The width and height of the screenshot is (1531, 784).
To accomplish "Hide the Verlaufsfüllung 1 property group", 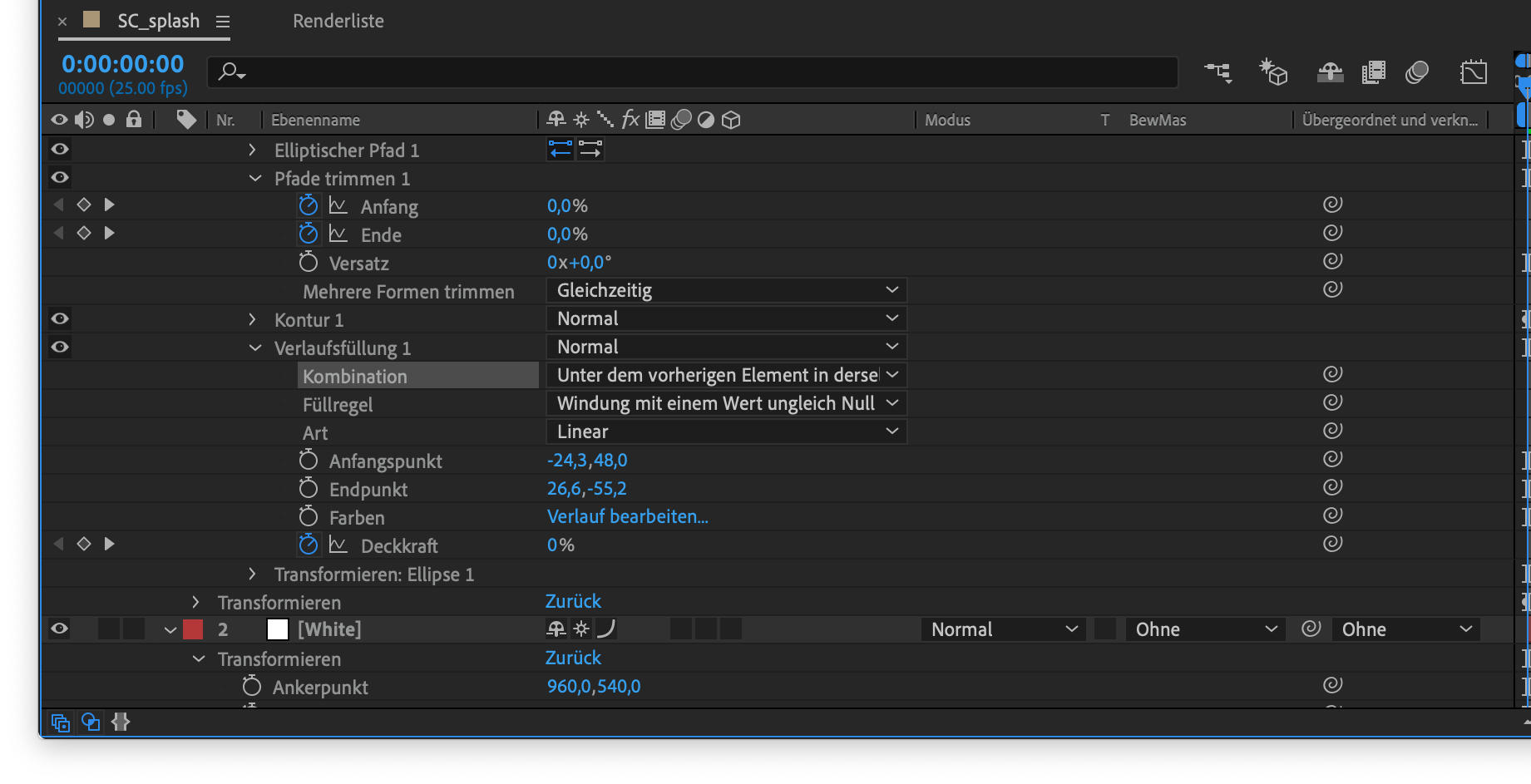I will pyautogui.click(x=255, y=348).
